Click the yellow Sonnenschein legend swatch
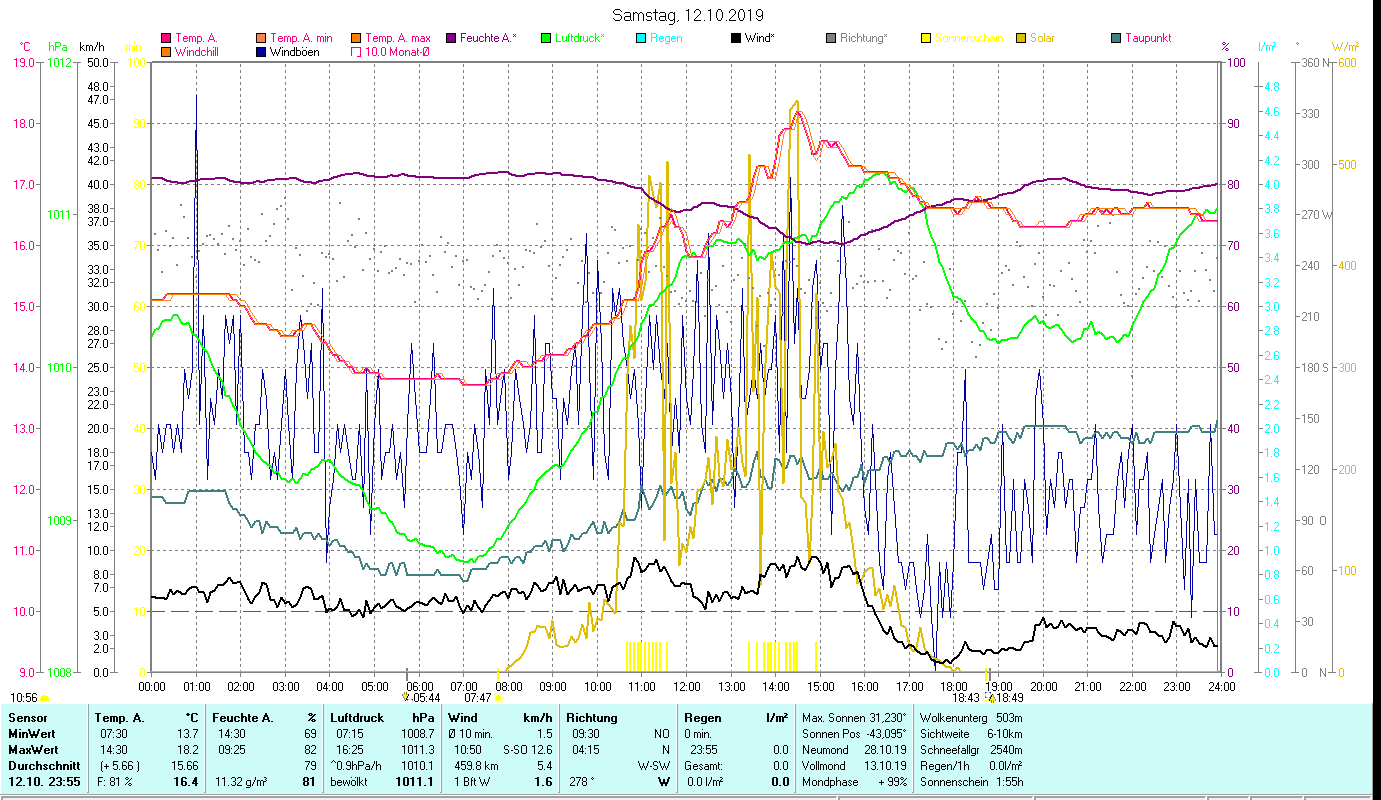 pos(926,38)
